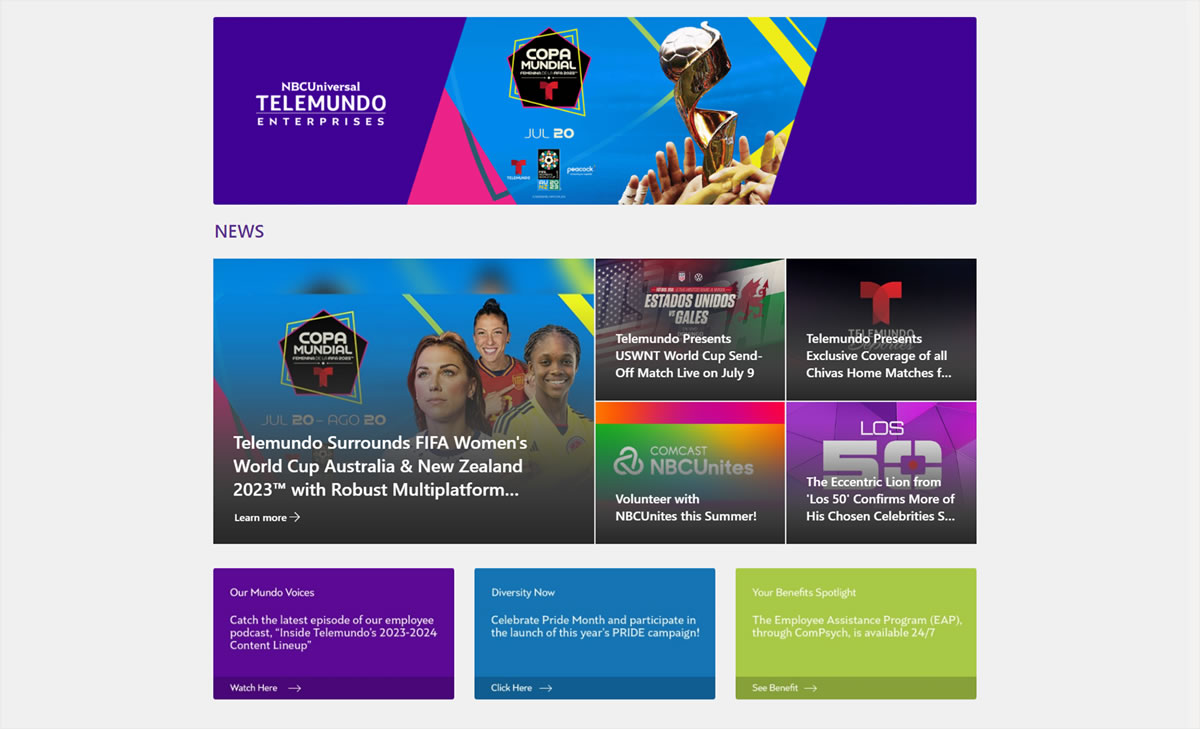Open the Employee Assistance Program description text
Viewport: 1200px width, 729px height.
pyautogui.click(x=857, y=627)
